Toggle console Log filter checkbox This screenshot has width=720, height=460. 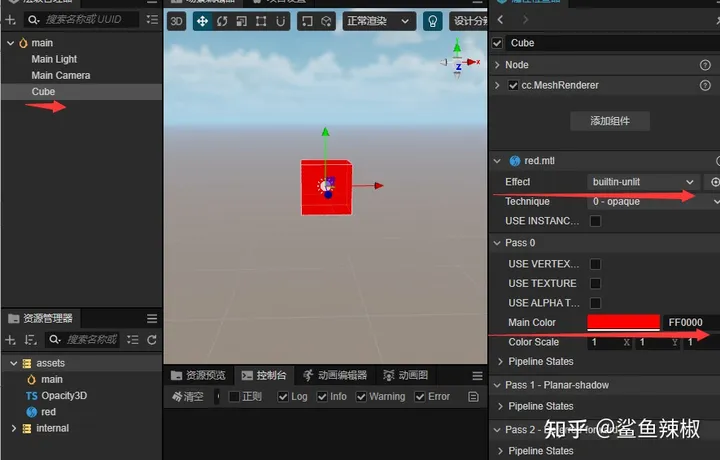[x=283, y=397]
